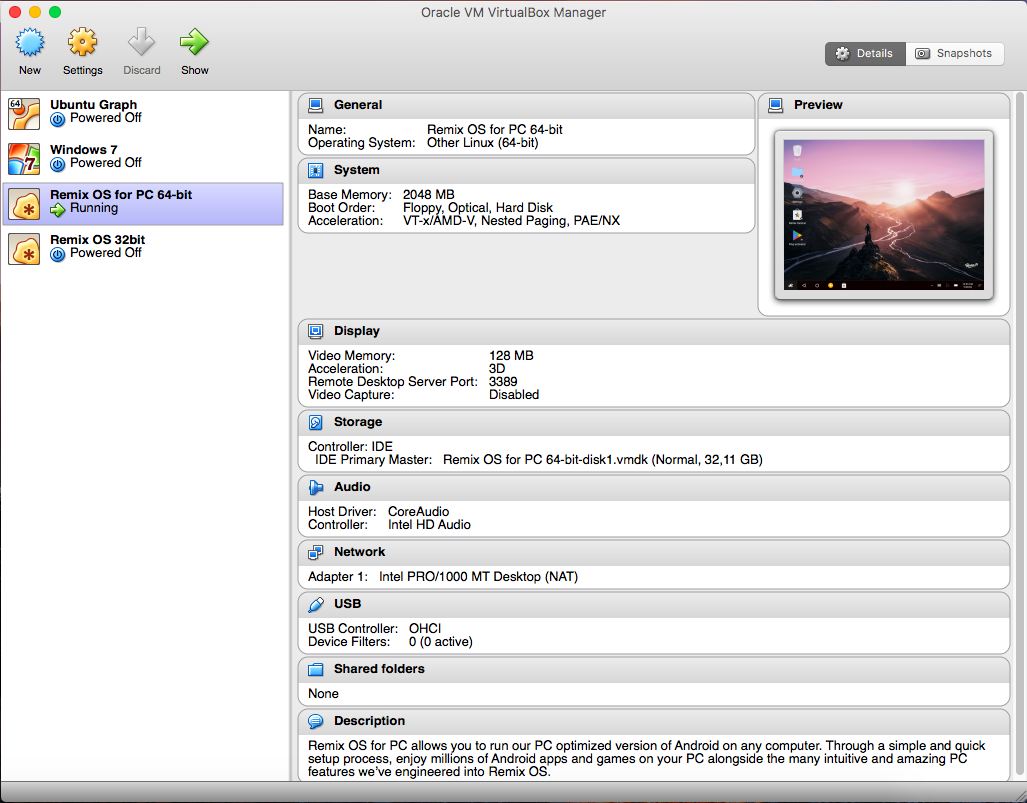Click Remix OS 32bit powered-off status icon

58,255
